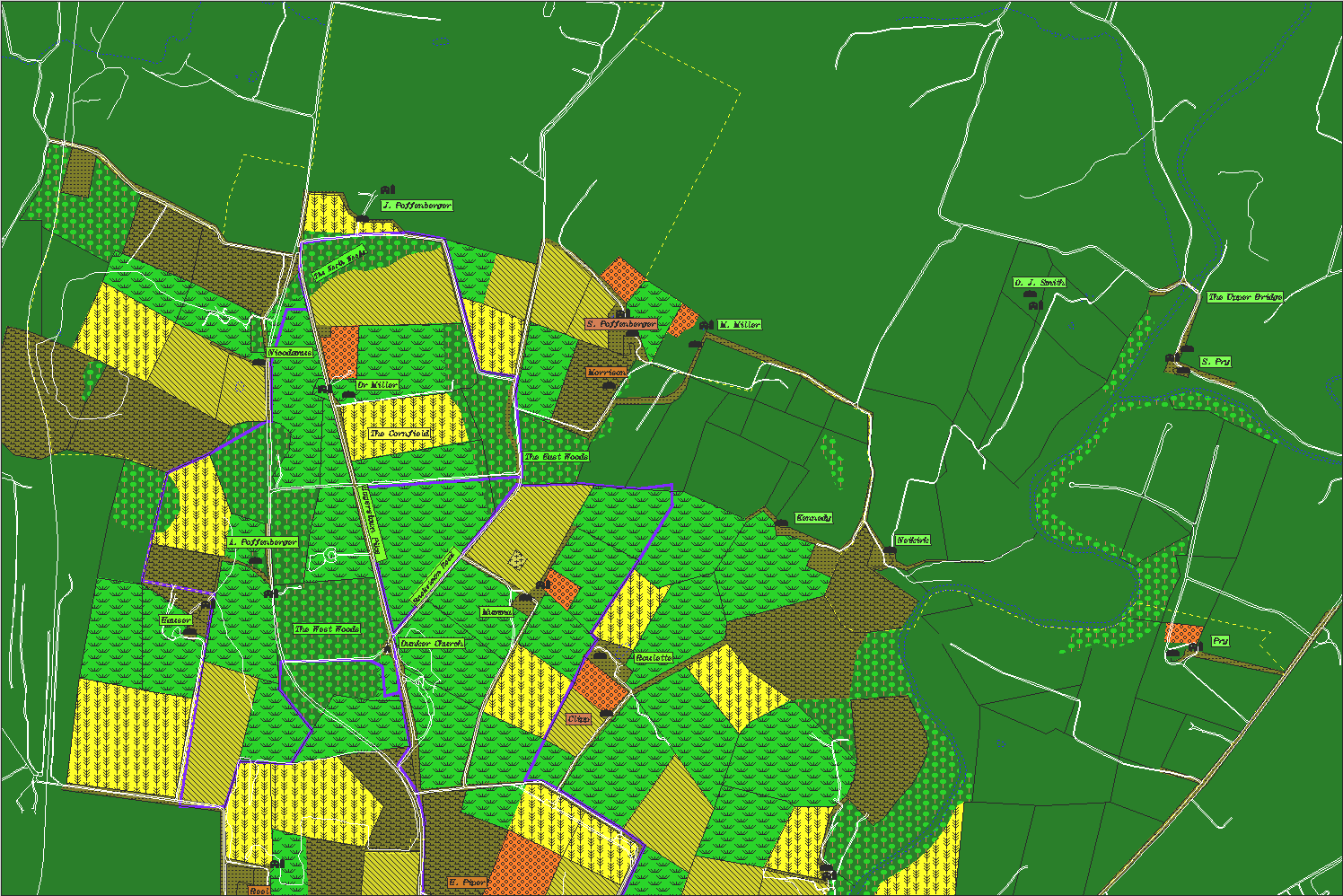Click the Hagerstown Pike road label
This screenshot has width=1343, height=896.
click(372, 523)
